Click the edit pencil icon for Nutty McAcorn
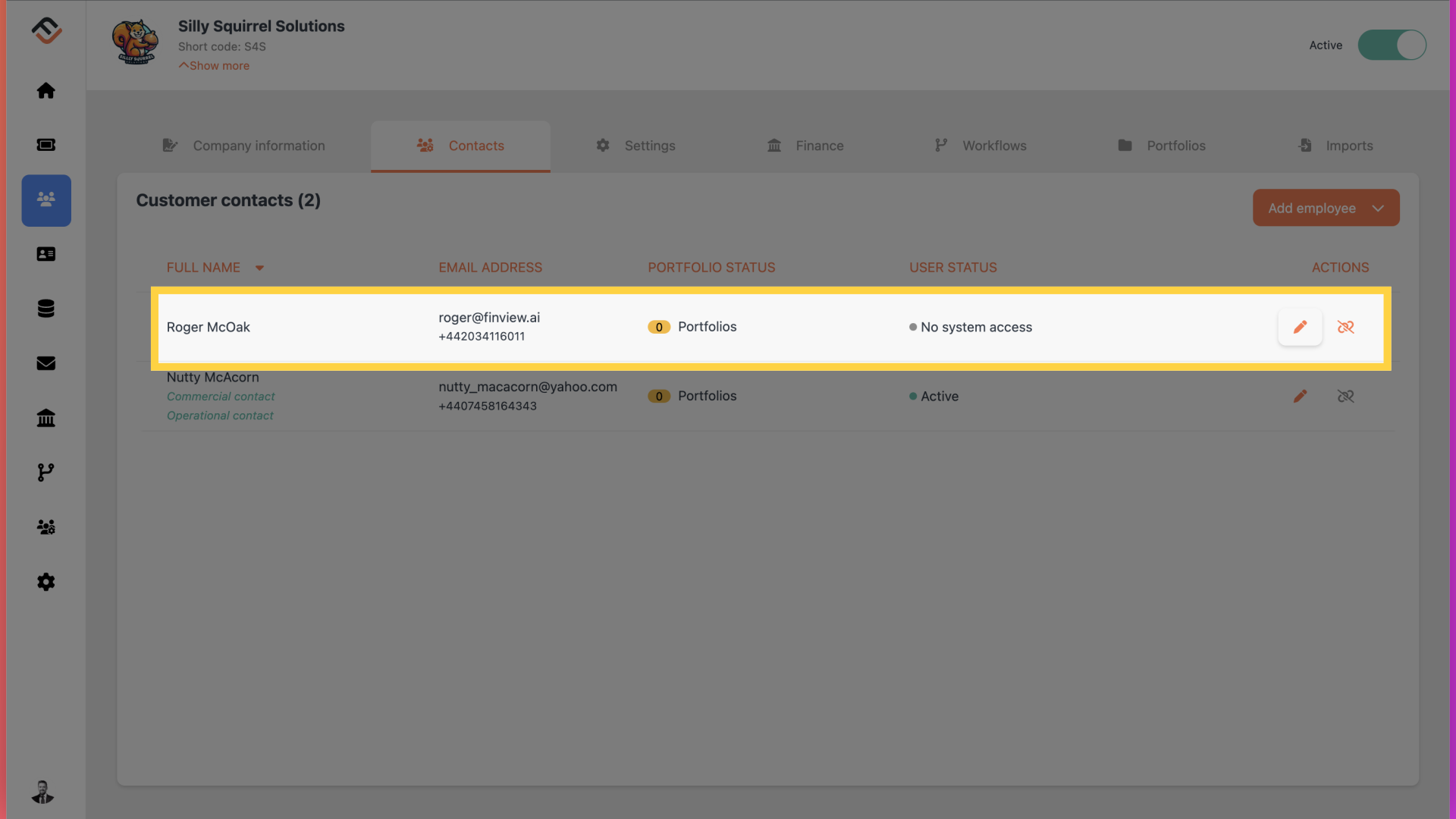This screenshot has width=1456, height=819. [x=1300, y=396]
